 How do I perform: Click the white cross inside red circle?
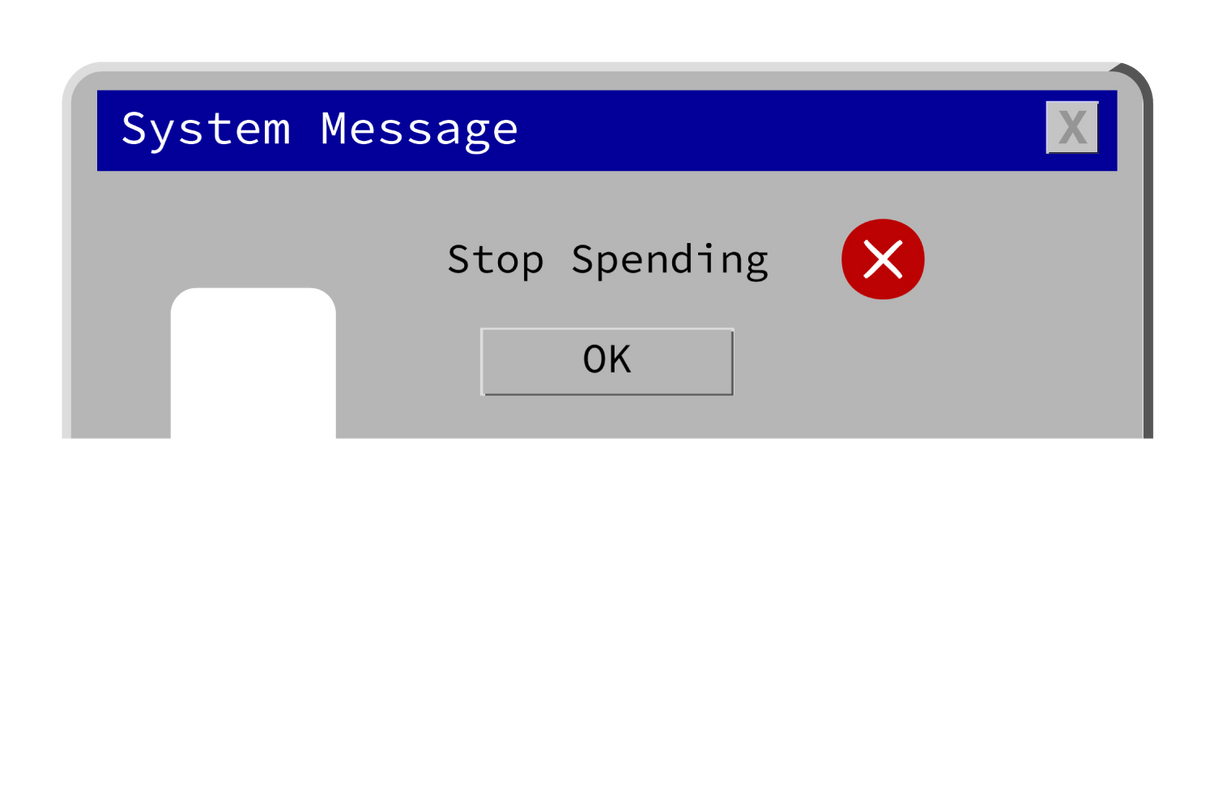coord(883,259)
